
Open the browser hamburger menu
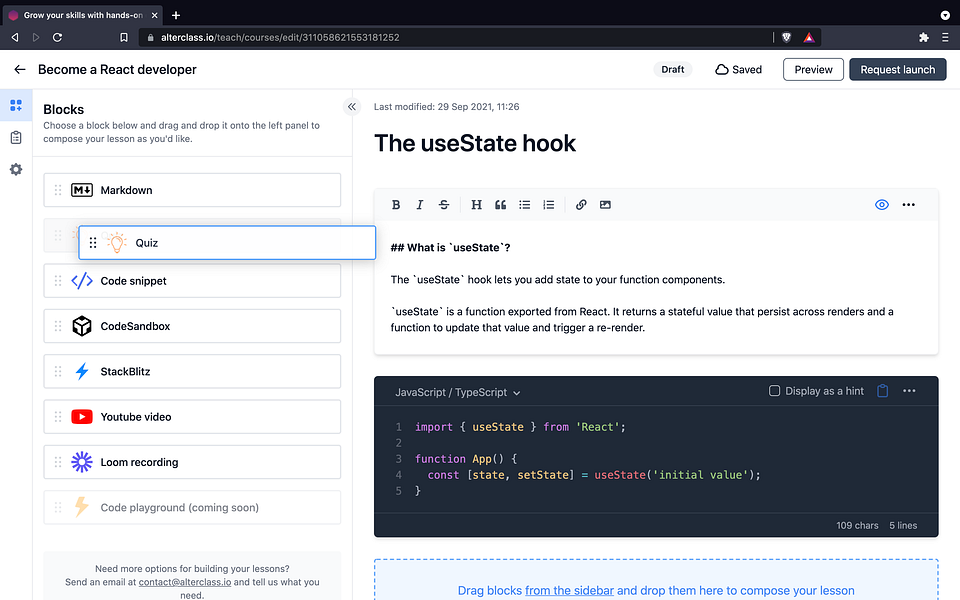(945, 37)
